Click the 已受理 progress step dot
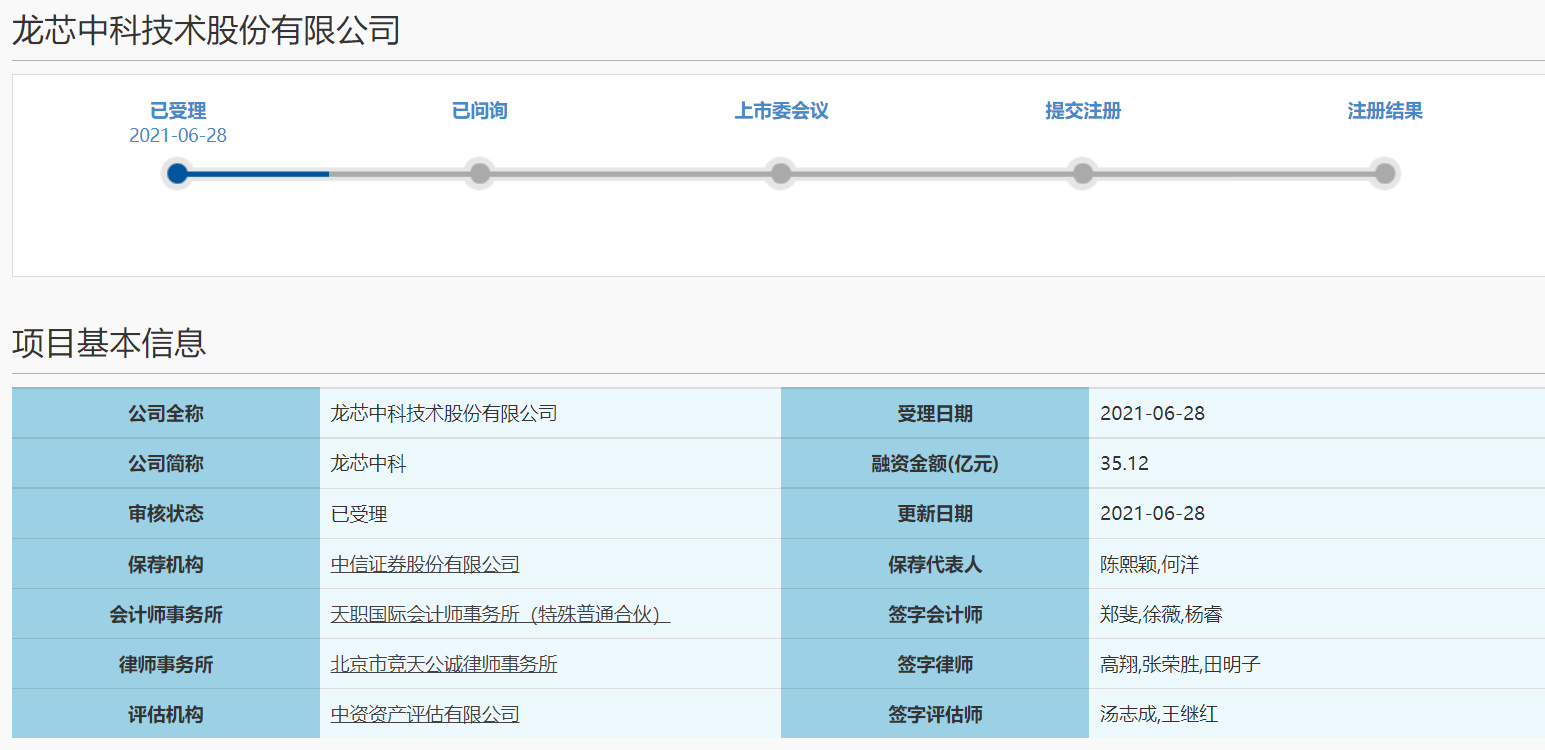 tap(178, 174)
